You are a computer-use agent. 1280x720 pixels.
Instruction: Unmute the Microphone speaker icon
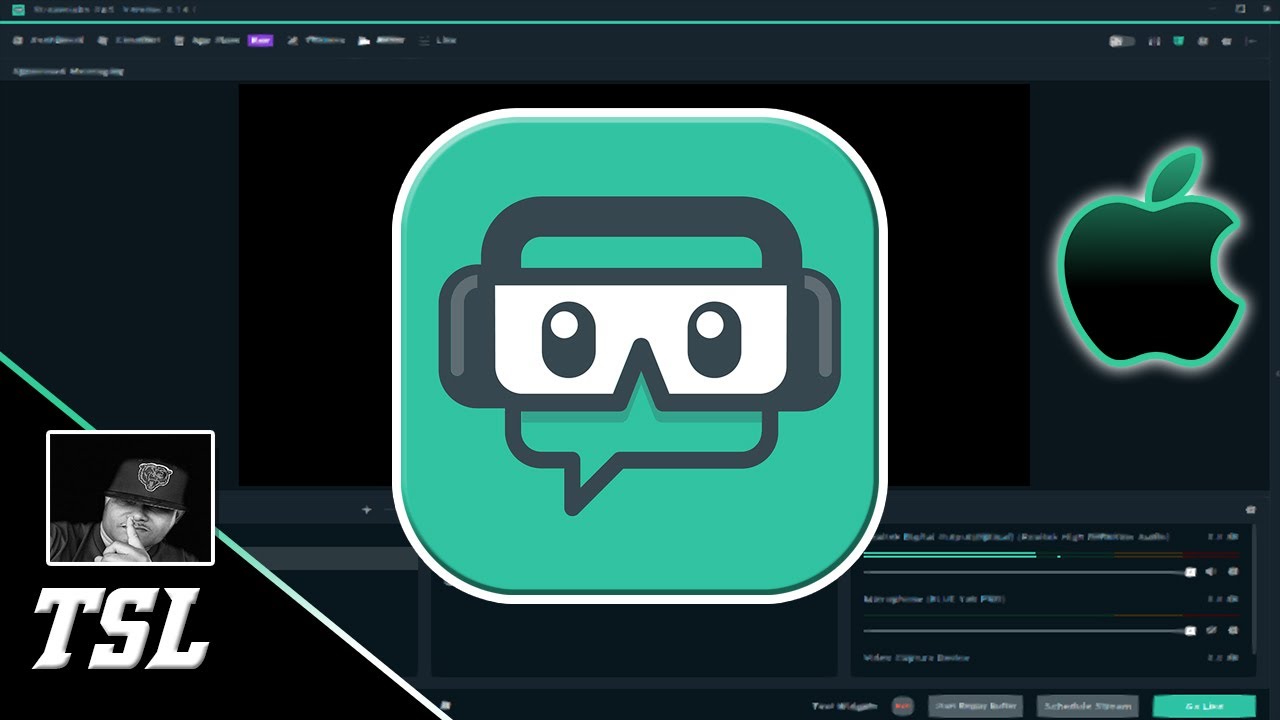pos(1211,631)
